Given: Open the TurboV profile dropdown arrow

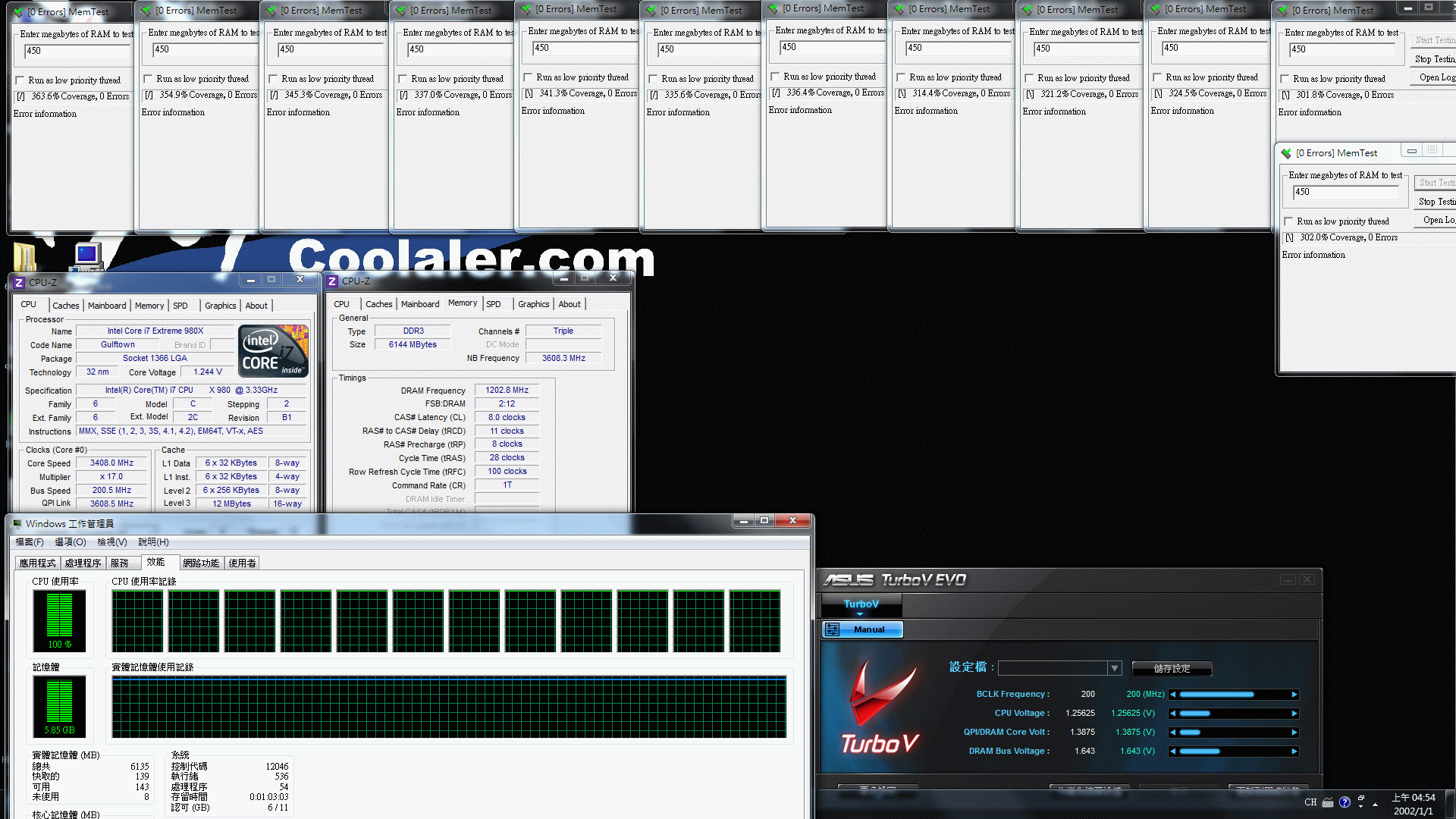Looking at the screenshot, I should pos(1114,669).
